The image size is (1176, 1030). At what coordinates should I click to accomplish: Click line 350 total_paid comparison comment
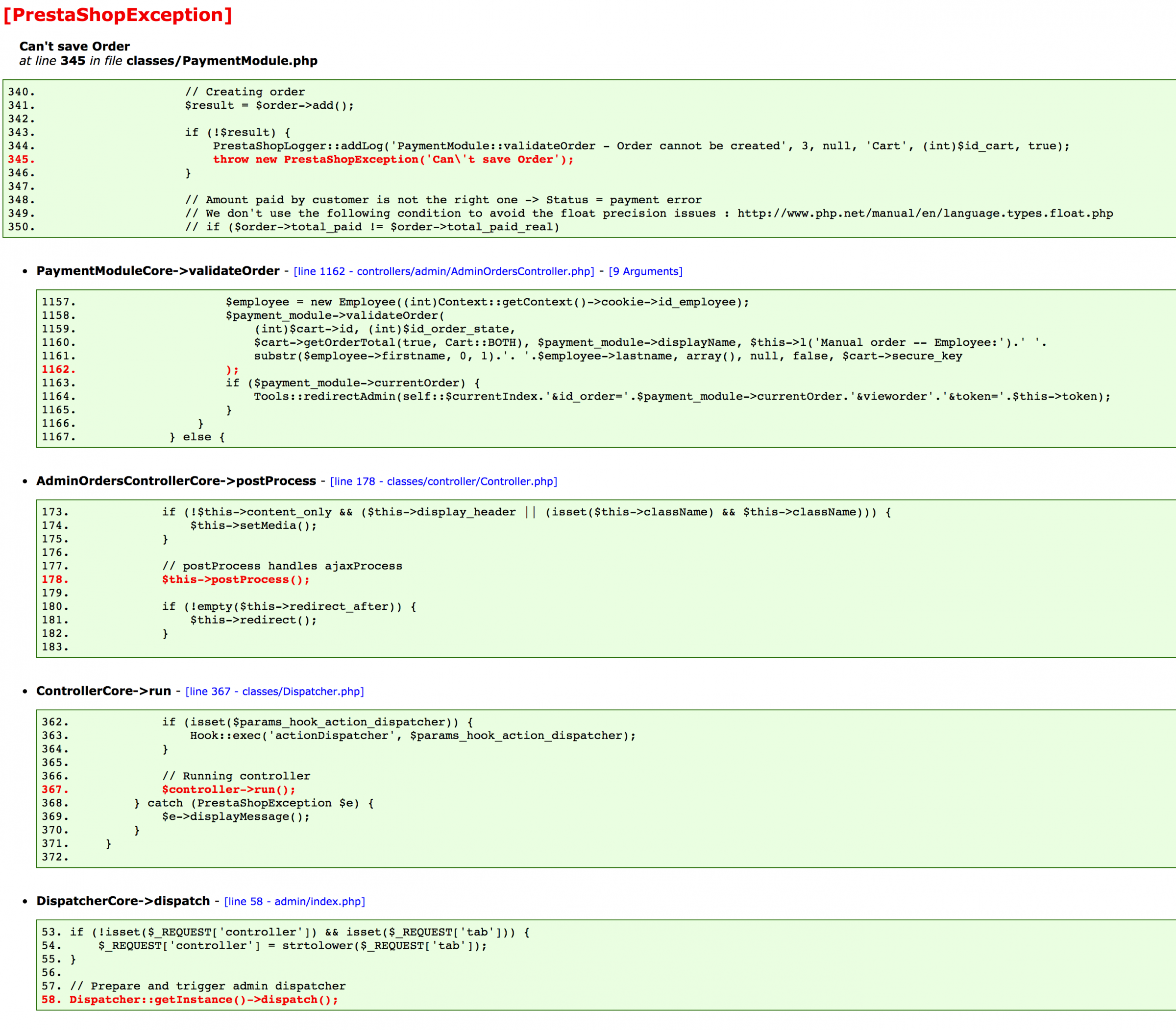click(x=372, y=227)
